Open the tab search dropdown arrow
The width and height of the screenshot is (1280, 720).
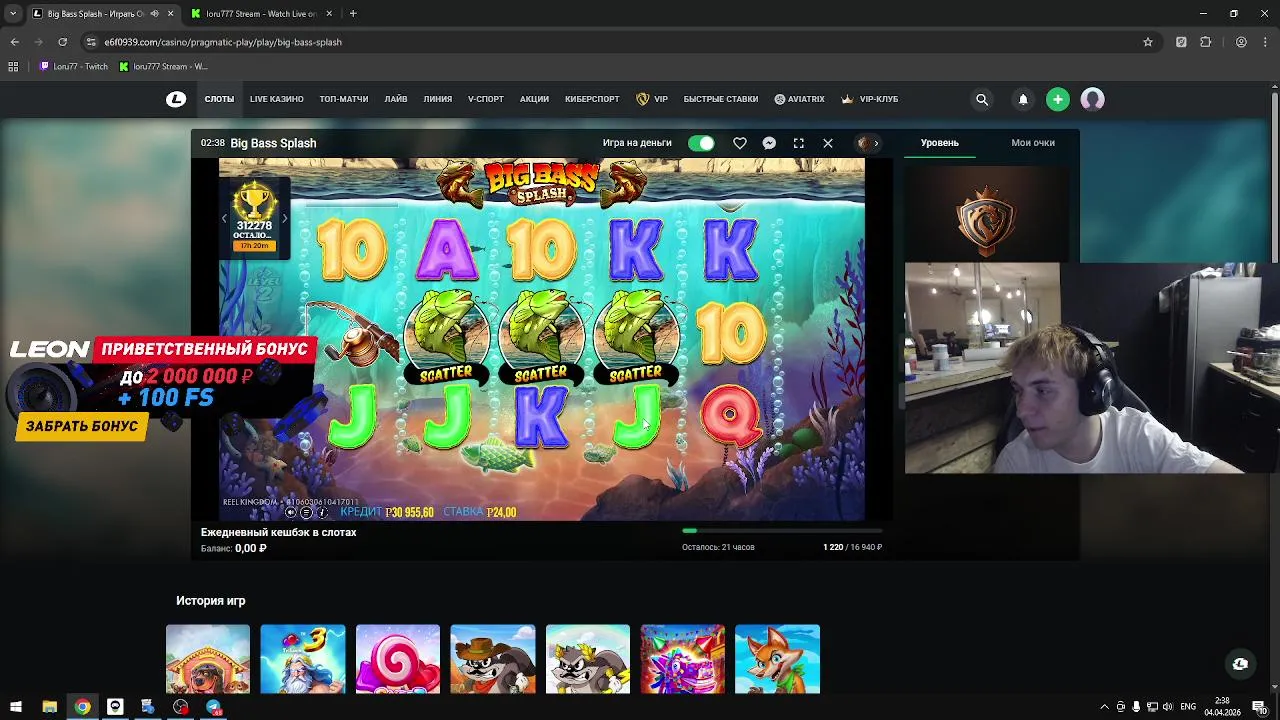tap(13, 14)
